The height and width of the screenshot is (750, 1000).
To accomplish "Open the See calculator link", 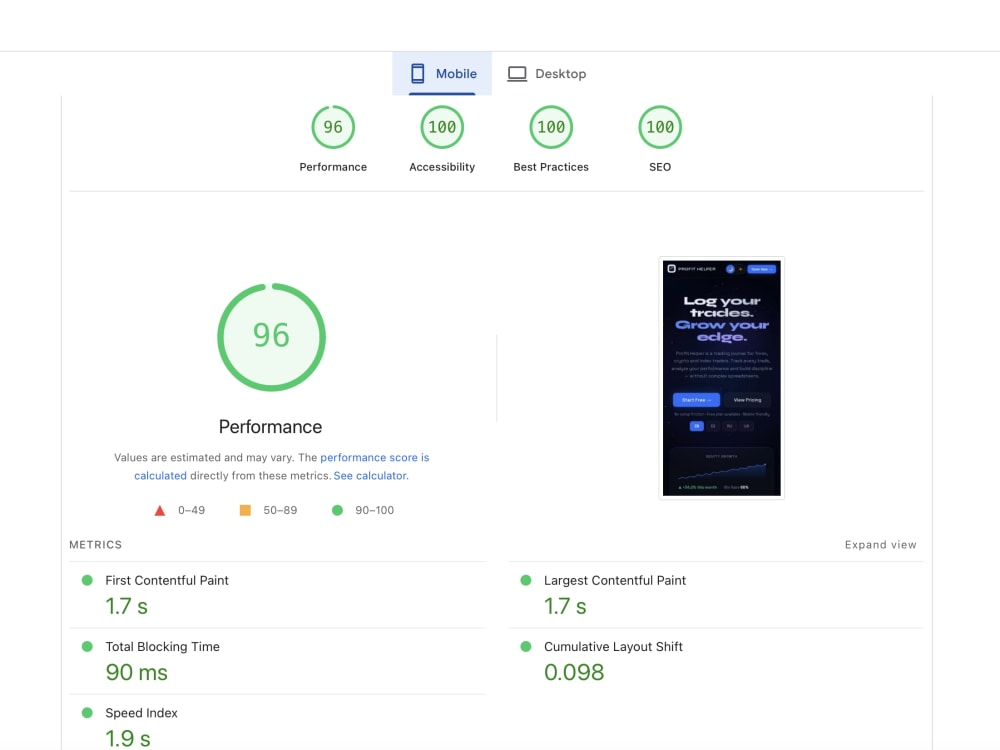I will tap(370, 476).
